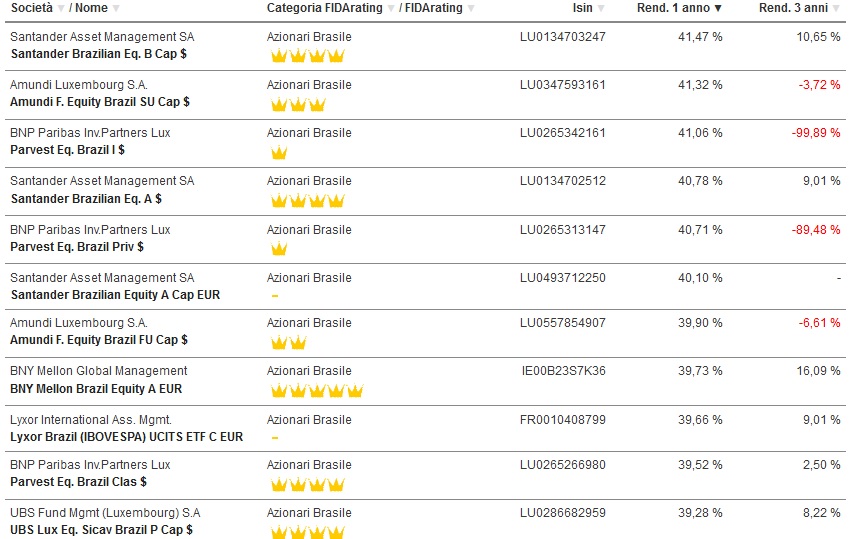Screen dimensions: 856x539
Task: Click 39,28 % one-year return value
Action: (x=700, y=513)
